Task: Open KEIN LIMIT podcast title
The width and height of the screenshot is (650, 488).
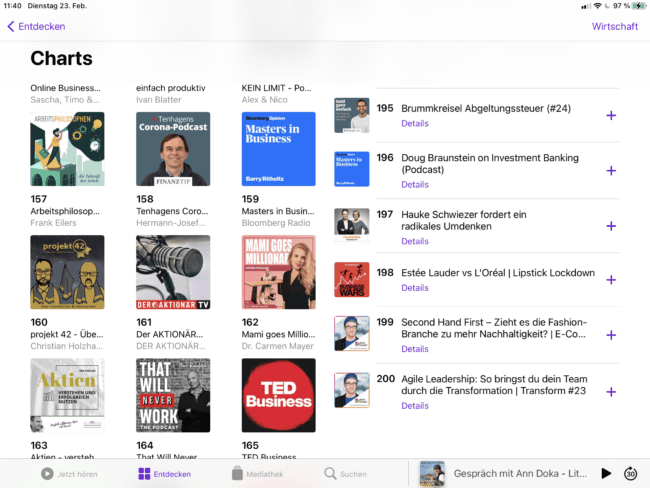Action: pyautogui.click(x=276, y=88)
